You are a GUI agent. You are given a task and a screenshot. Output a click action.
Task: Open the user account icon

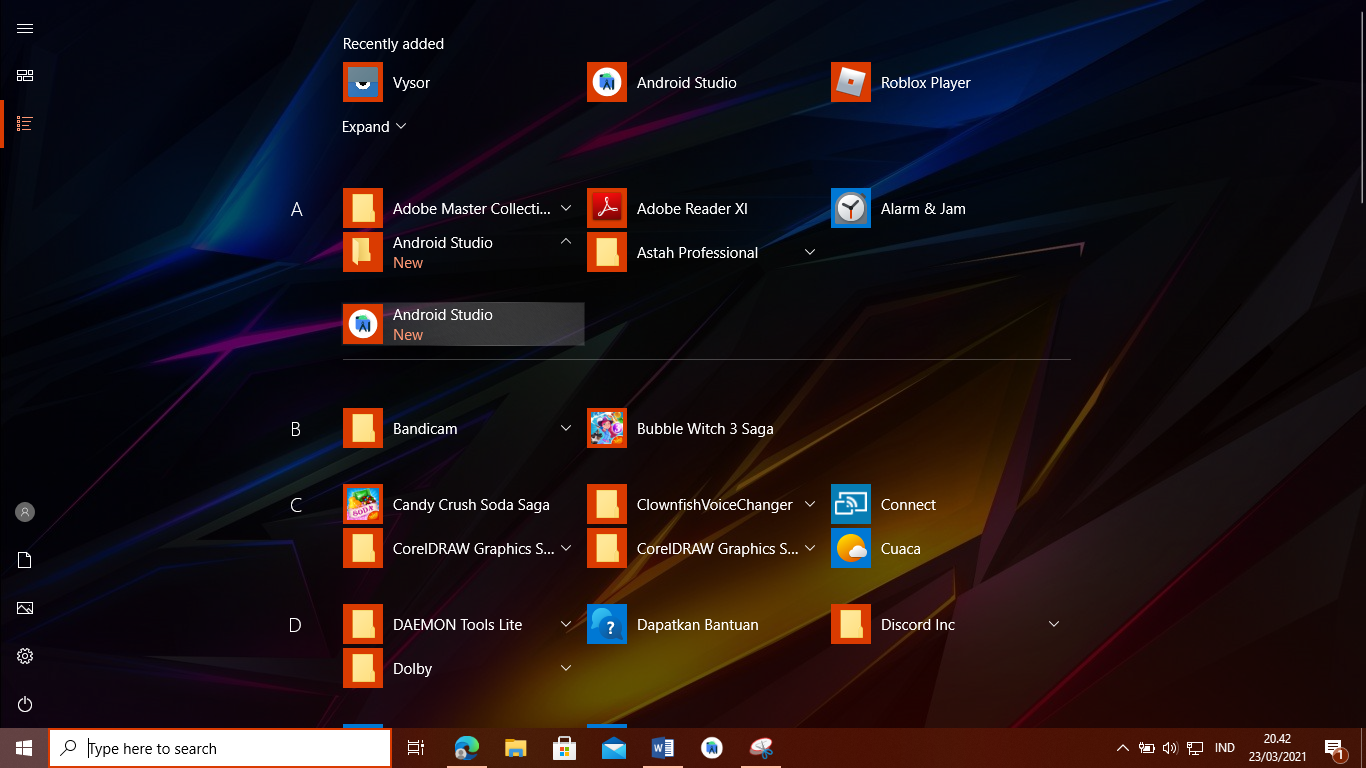tap(25, 512)
